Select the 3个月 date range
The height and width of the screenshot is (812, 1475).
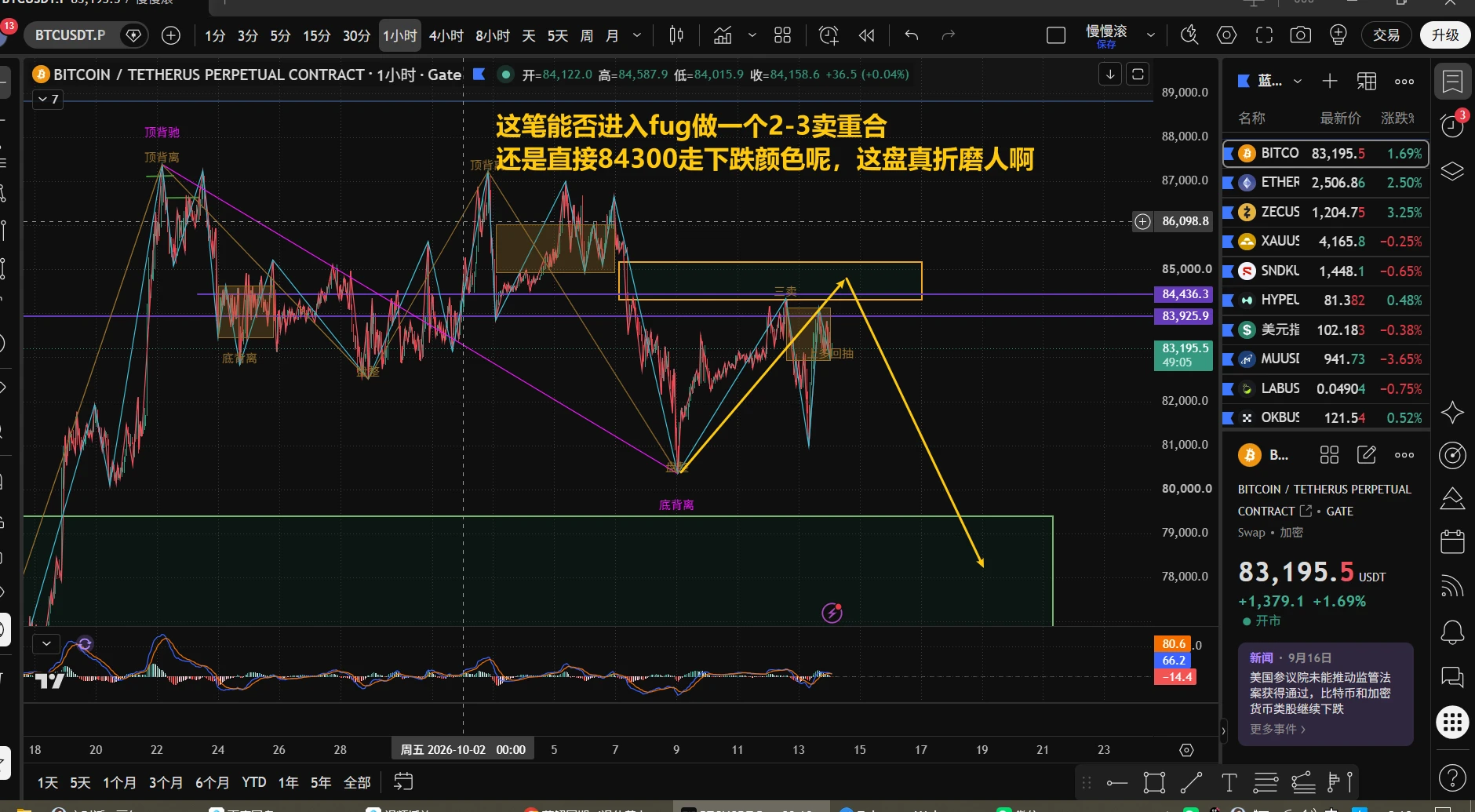click(x=166, y=782)
